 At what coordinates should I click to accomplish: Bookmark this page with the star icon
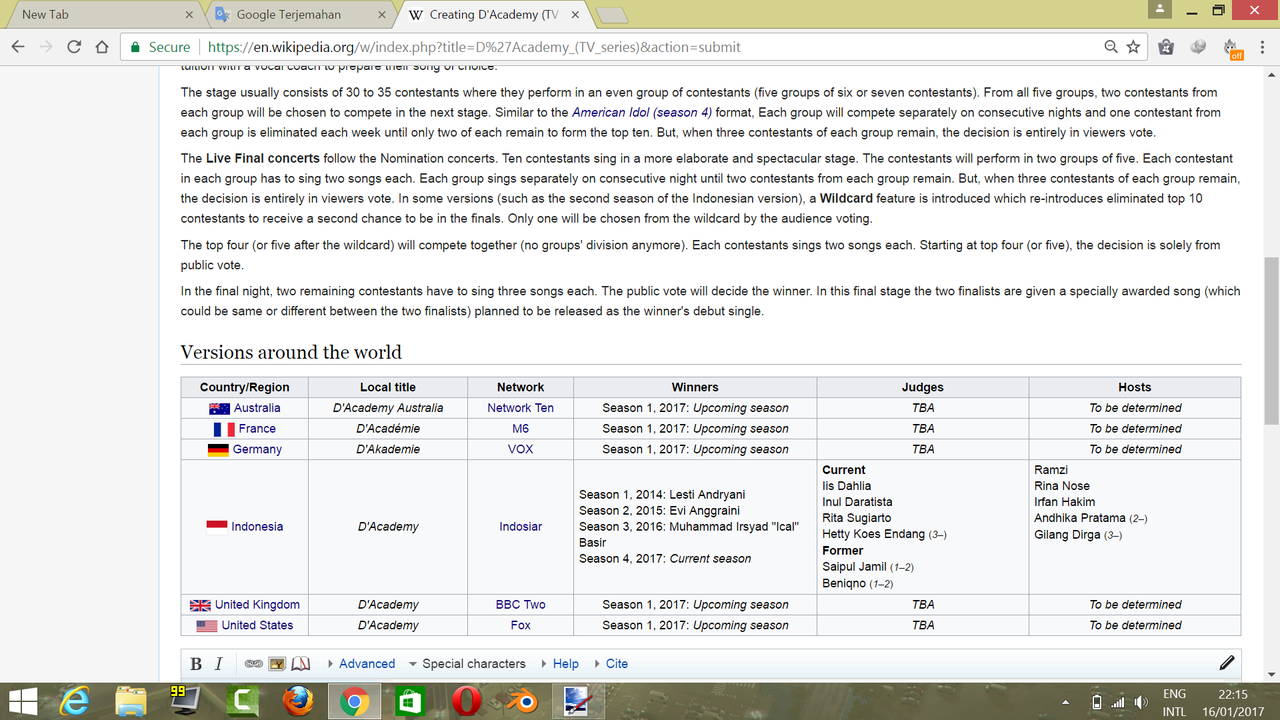point(1133,47)
